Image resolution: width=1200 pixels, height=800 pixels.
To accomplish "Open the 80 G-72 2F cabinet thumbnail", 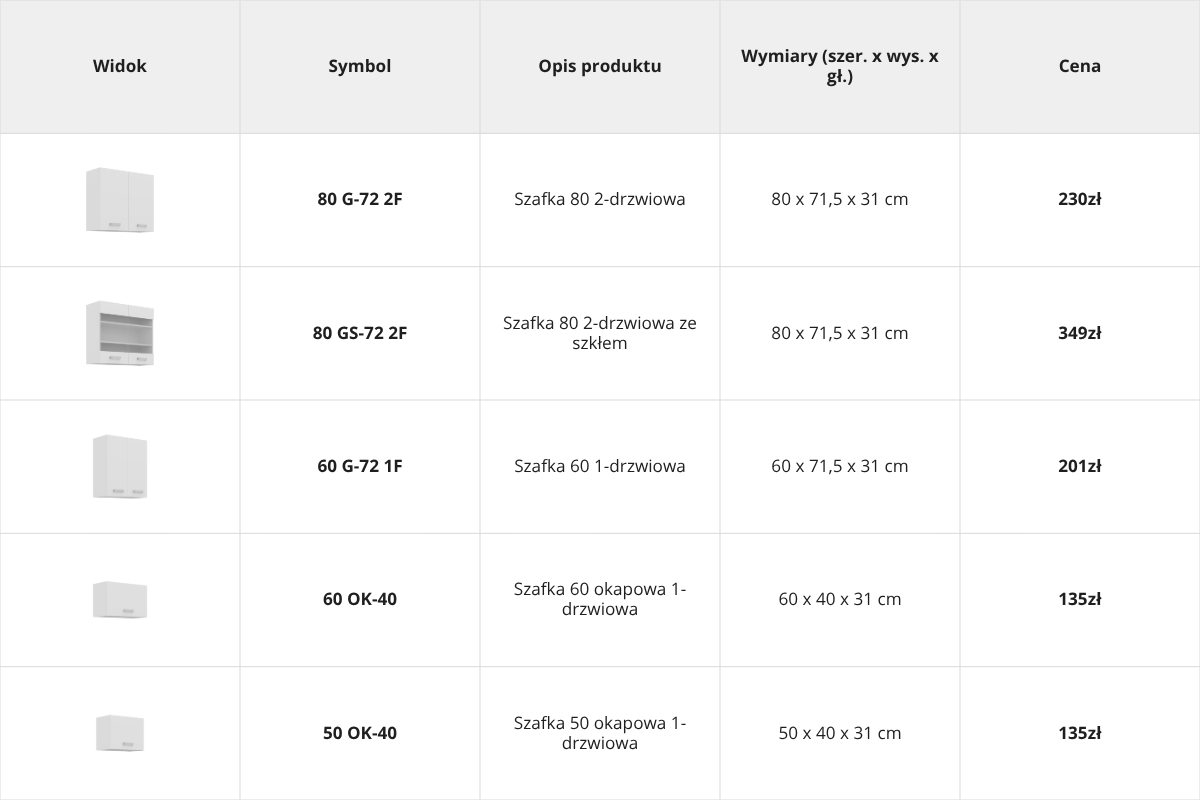I will [120, 200].
